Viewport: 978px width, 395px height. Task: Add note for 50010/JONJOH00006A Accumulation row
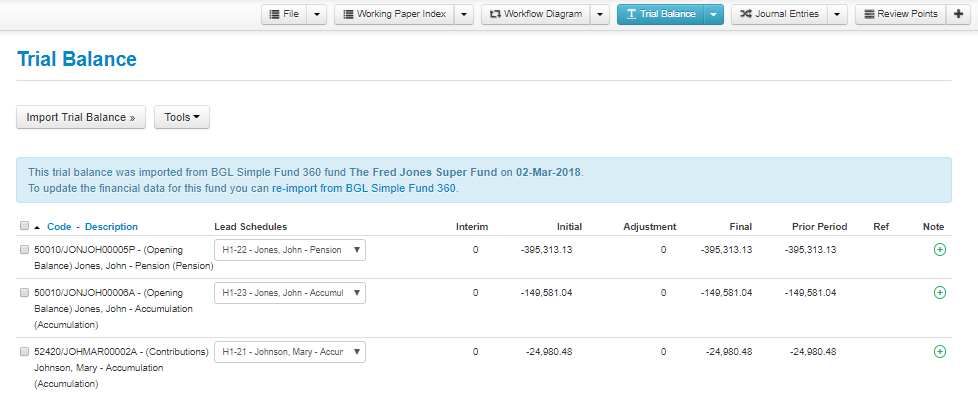pos(939,293)
